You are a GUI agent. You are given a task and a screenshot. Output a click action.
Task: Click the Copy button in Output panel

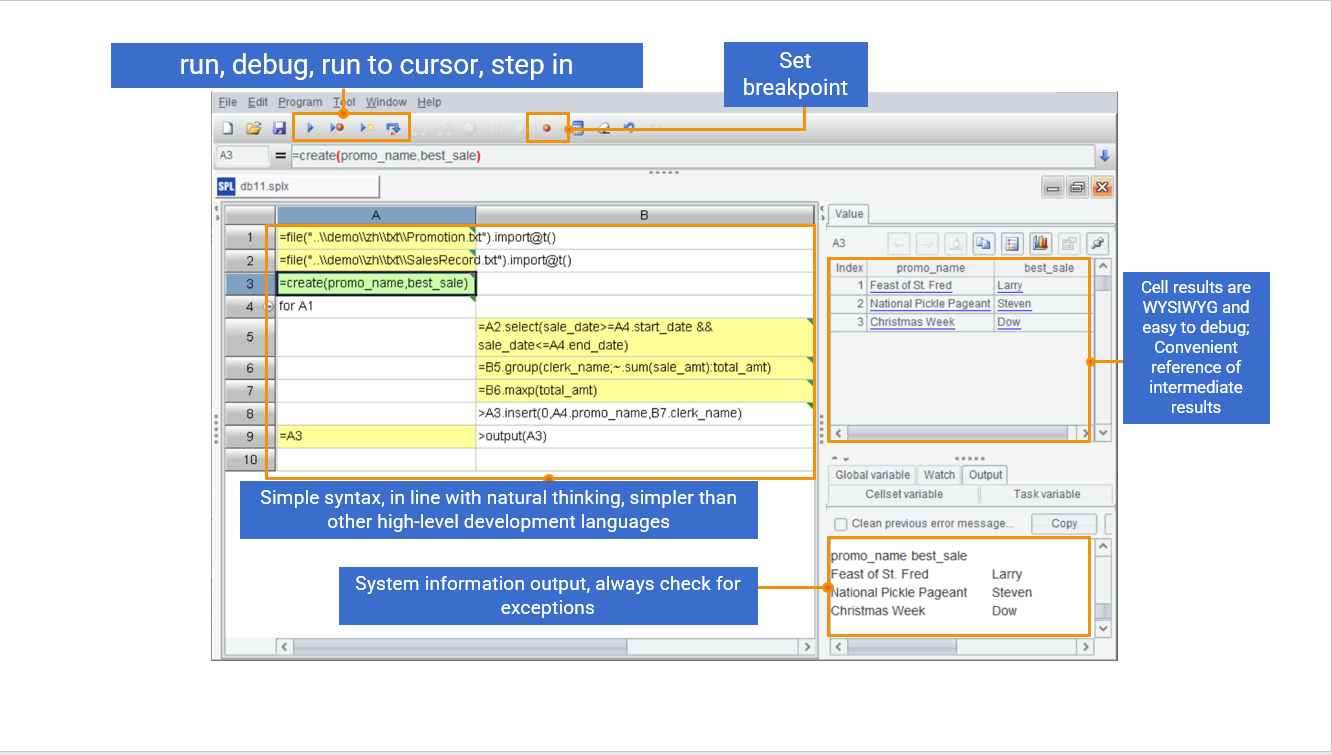1064,523
